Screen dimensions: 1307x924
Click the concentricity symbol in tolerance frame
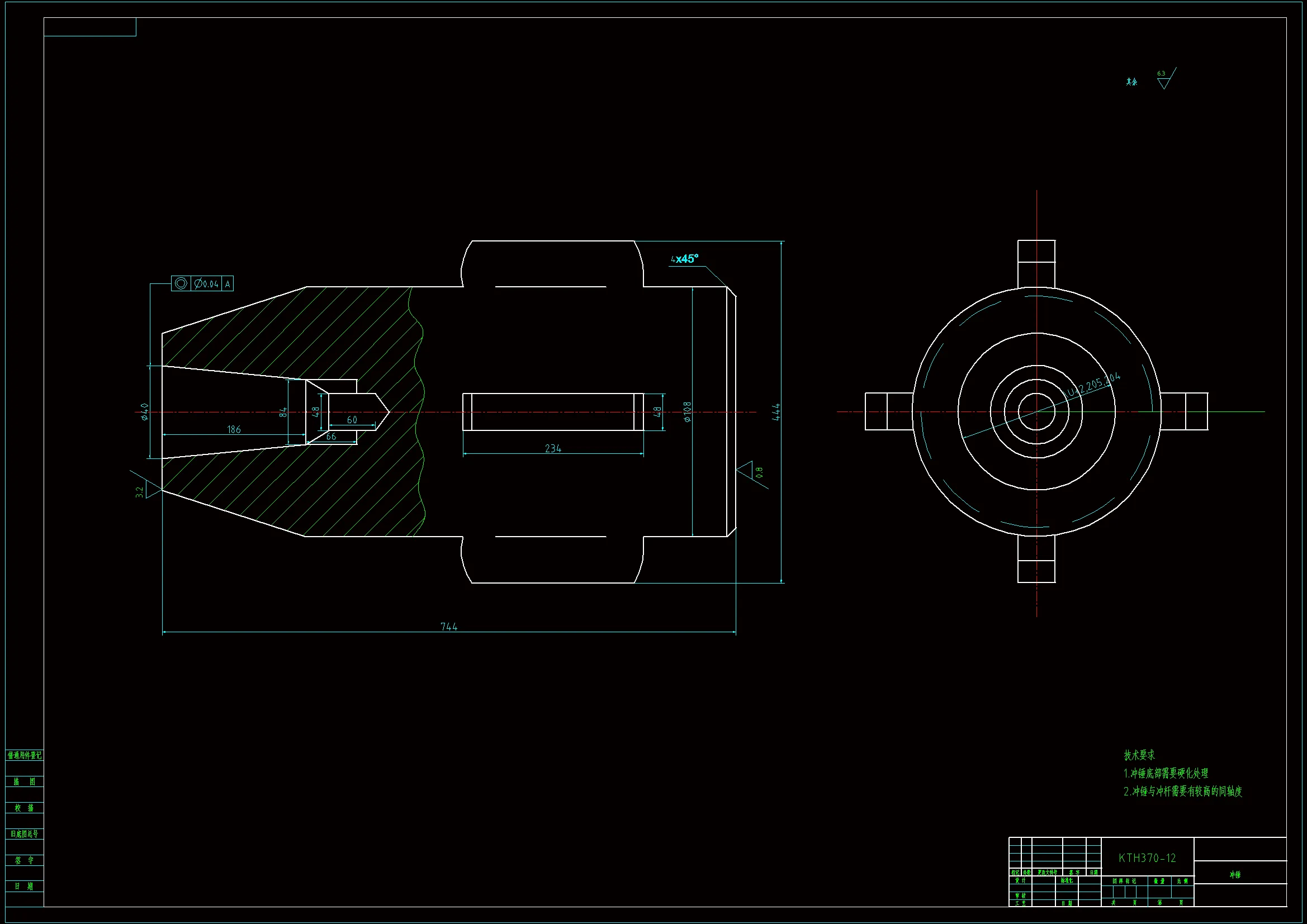[181, 283]
